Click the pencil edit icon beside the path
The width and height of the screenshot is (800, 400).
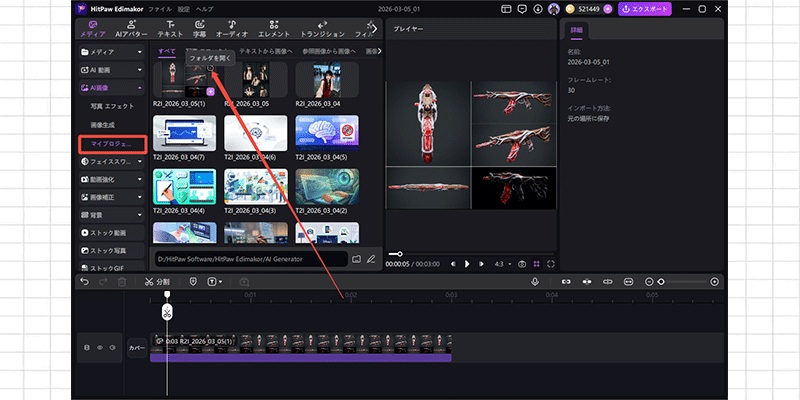pyautogui.click(x=371, y=259)
